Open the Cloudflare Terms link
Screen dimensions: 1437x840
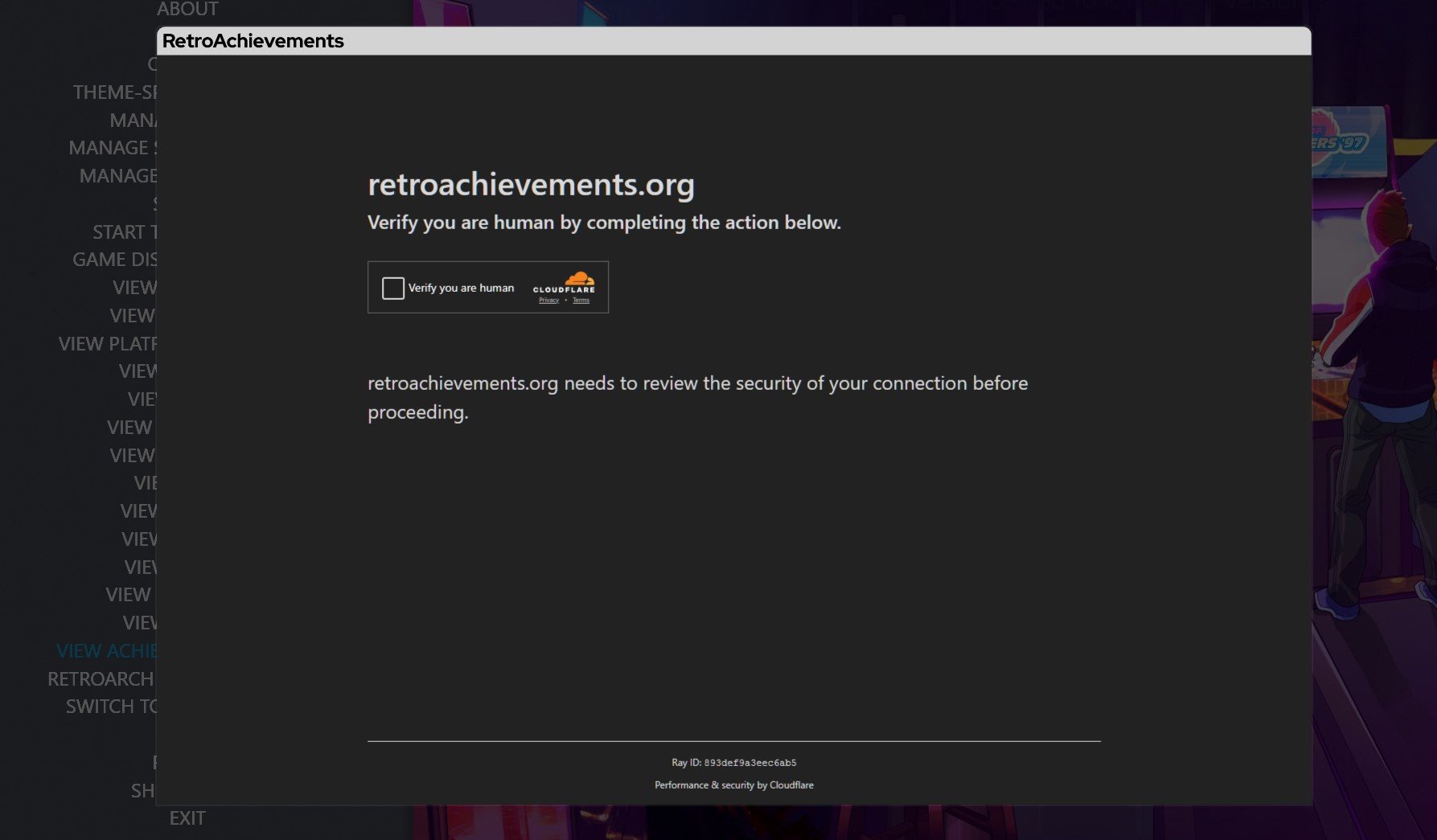click(x=581, y=300)
